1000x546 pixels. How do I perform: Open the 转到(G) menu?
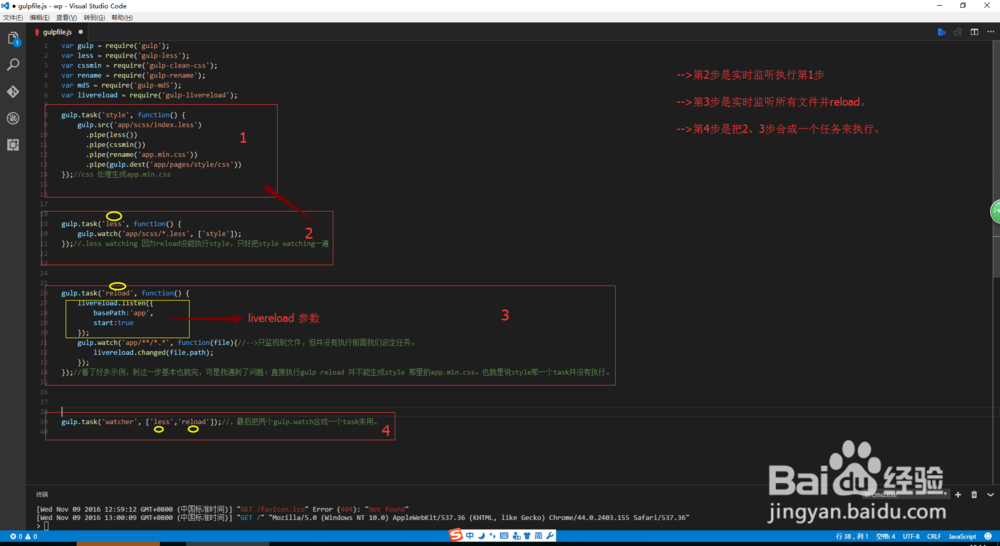click(94, 18)
